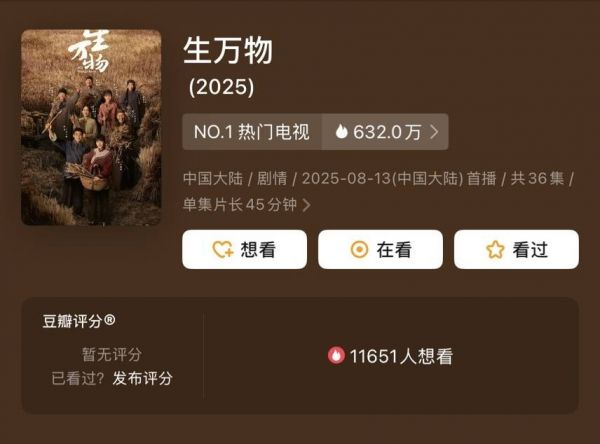Expand show info chevron after 单集片长45分钟
This screenshot has width=600, height=444.
point(306,205)
